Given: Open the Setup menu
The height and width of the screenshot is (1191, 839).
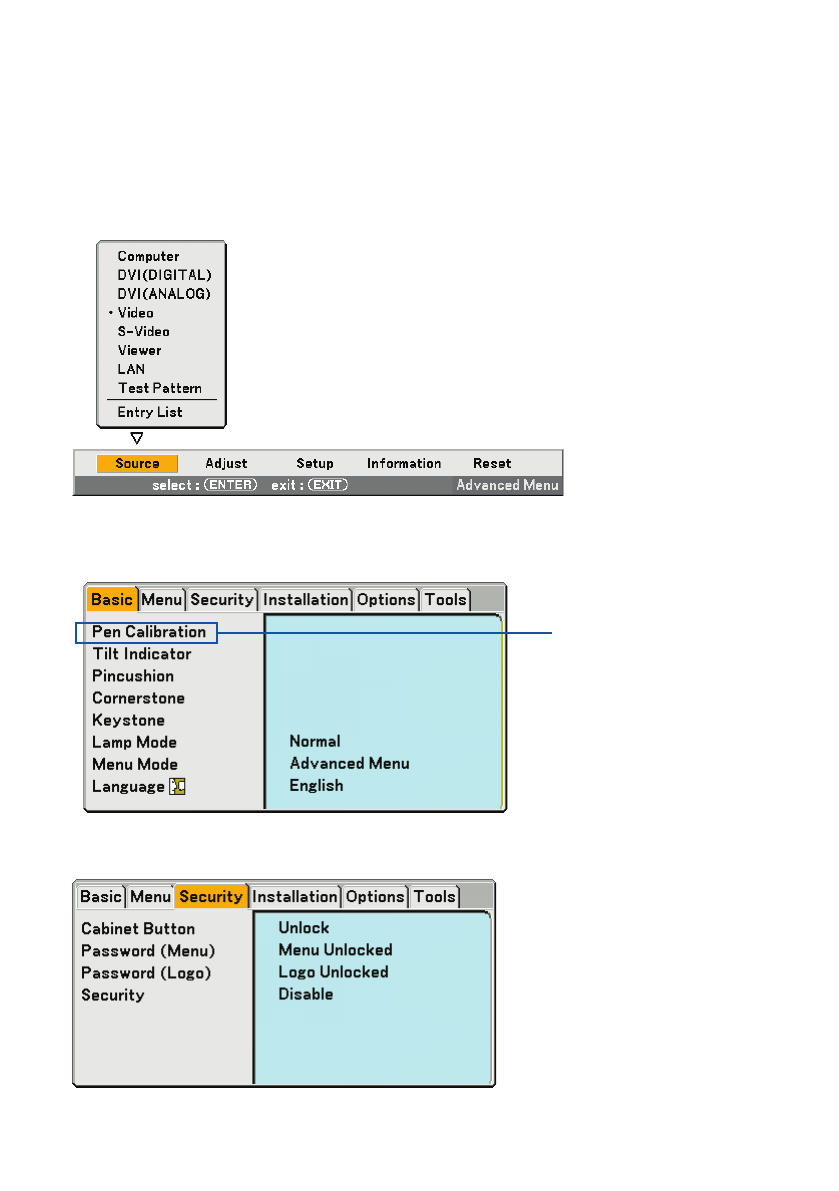Looking at the screenshot, I should coord(315,464).
